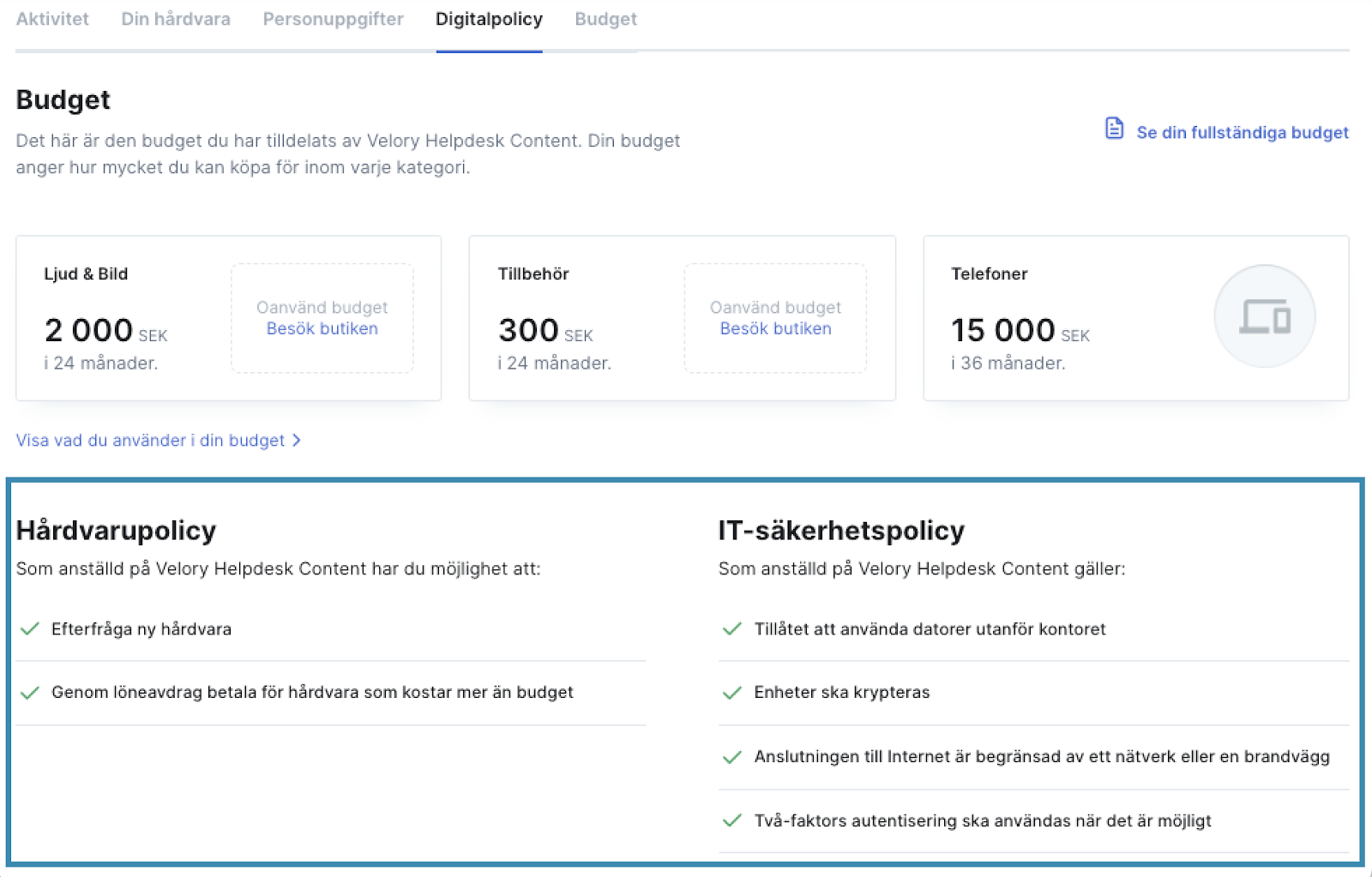This screenshot has width=1372, height=877.
Task: Click chevron after Visa vad du använder
Action: [x=297, y=441]
